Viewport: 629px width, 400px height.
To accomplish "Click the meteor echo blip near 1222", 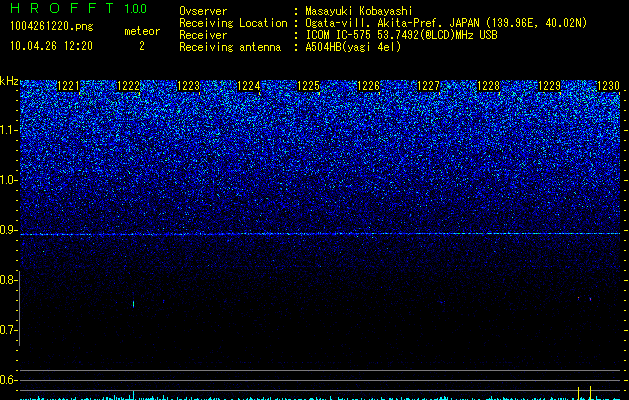I will [133, 304].
